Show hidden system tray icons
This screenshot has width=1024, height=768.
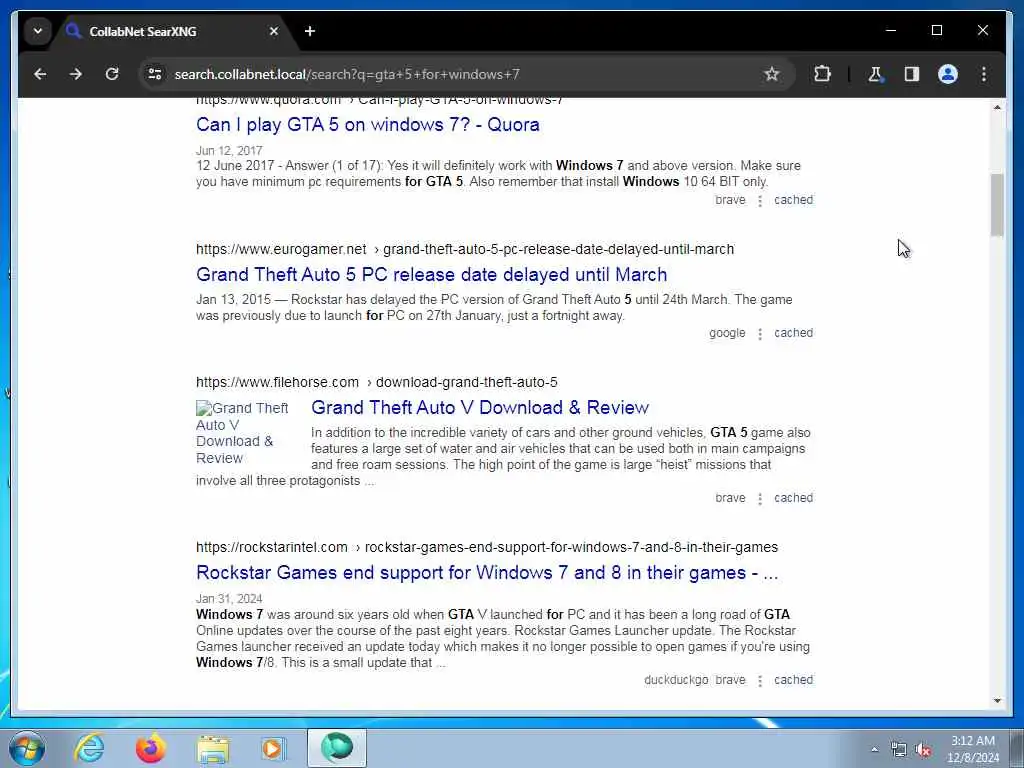coord(874,750)
